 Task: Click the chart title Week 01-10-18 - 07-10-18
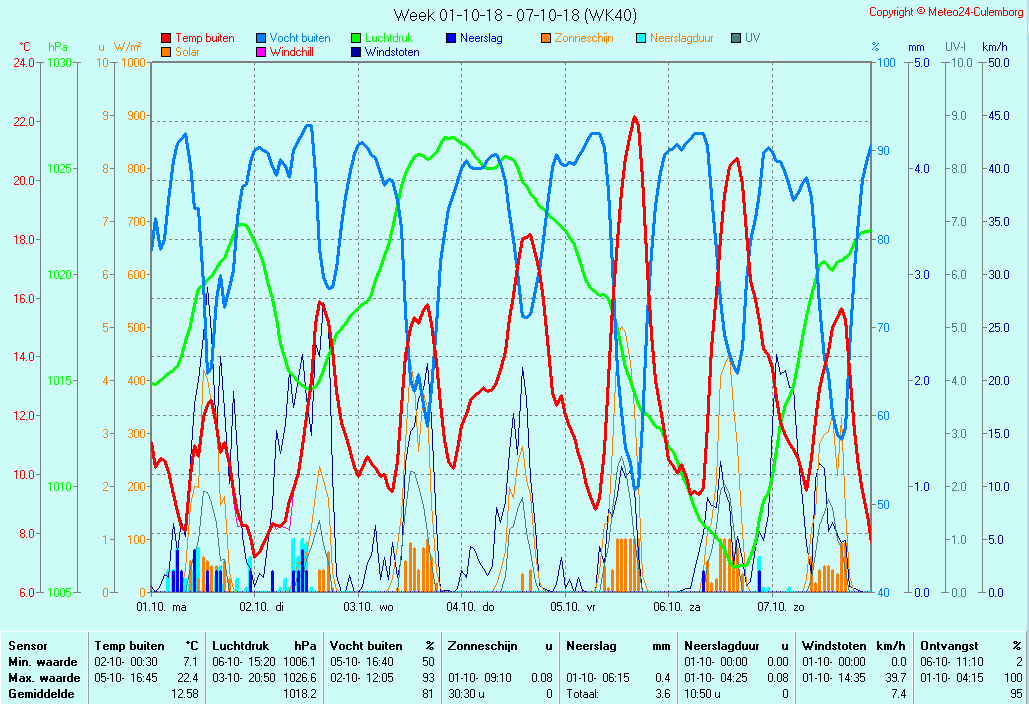pos(514,15)
